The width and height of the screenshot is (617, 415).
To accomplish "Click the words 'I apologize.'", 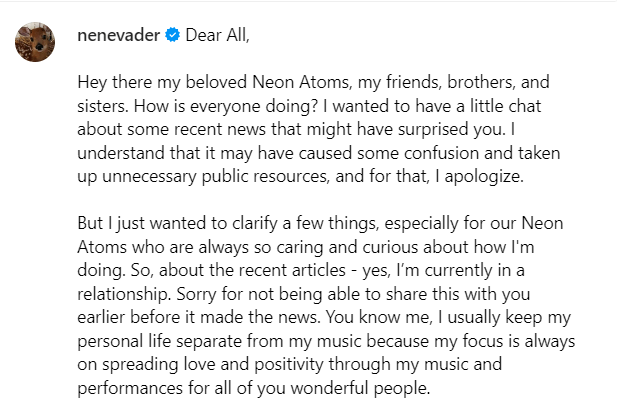I will click(479, 177).
